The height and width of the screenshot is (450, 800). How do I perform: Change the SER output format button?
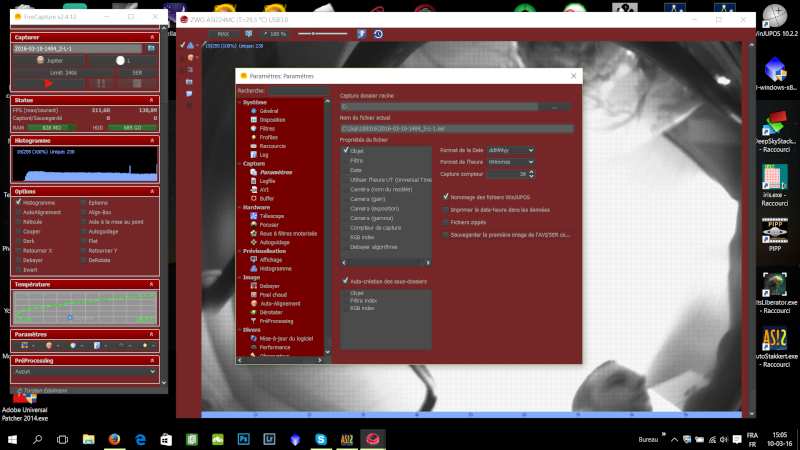coord(137,72)
